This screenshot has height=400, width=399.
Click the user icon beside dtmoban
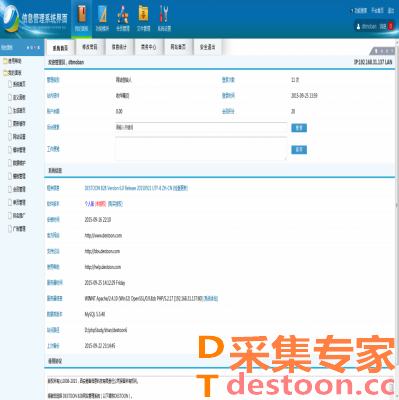[x=358, y=26]
